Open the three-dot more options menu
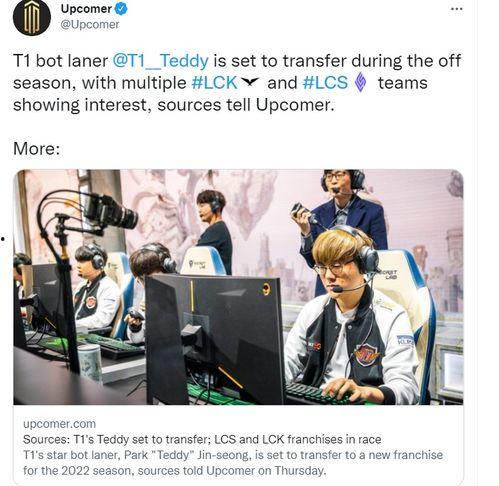This screenshot has height=486, width=499. [x=456, y=9]
